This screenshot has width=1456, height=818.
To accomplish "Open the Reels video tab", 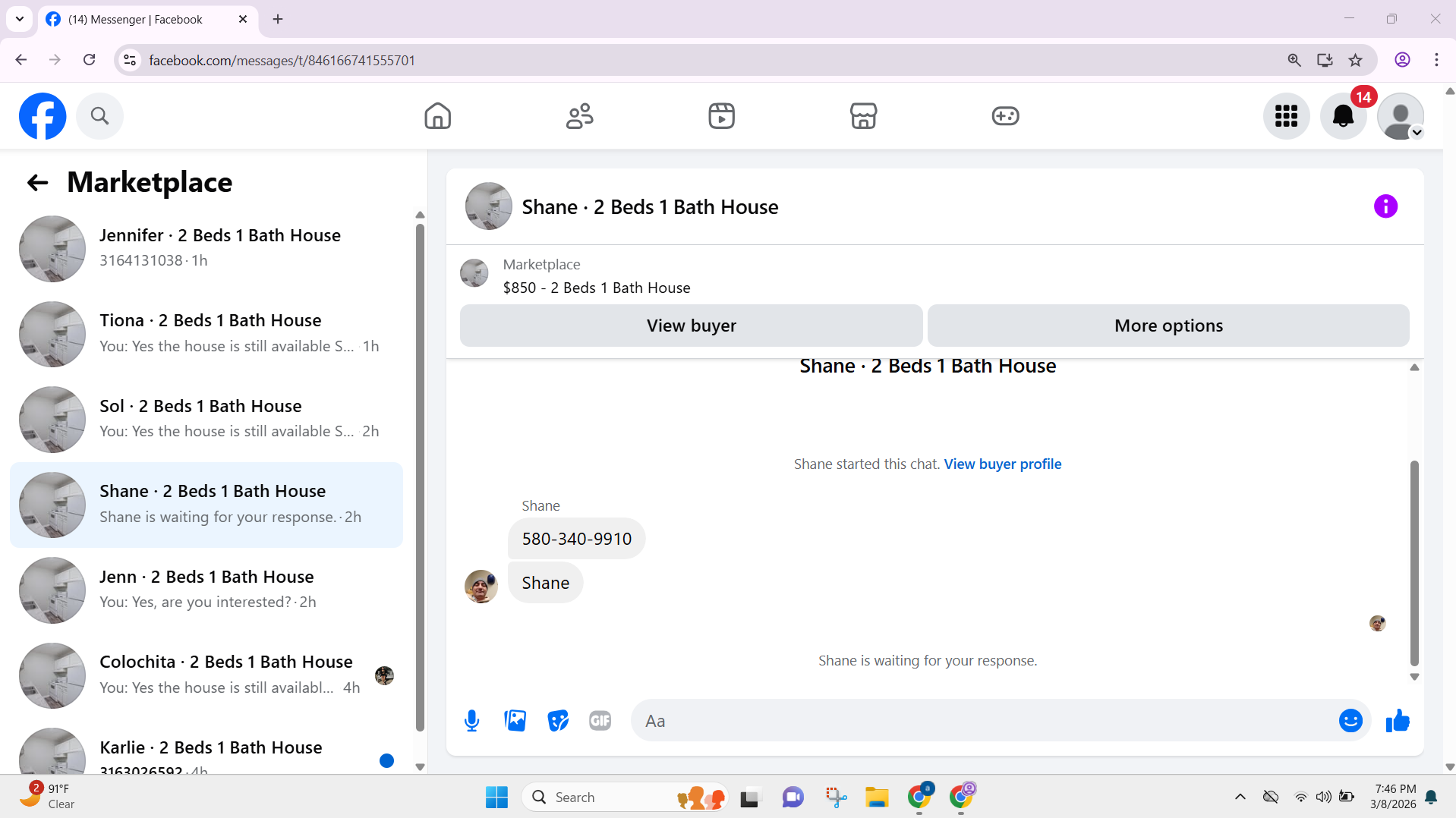I will pos(721,116).
